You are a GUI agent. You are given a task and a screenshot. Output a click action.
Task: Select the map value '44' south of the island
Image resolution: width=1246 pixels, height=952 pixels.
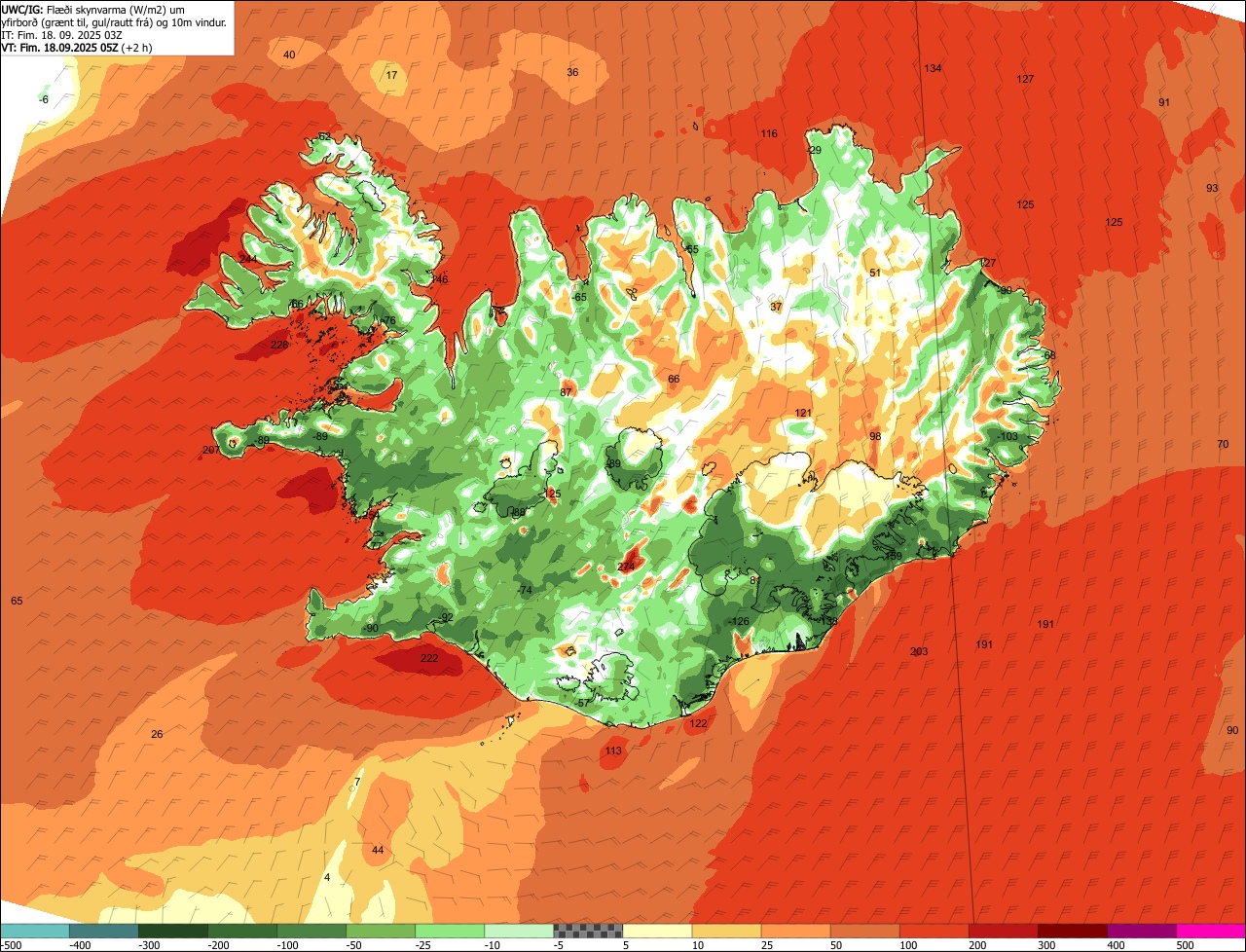click(x=378, y=851)
